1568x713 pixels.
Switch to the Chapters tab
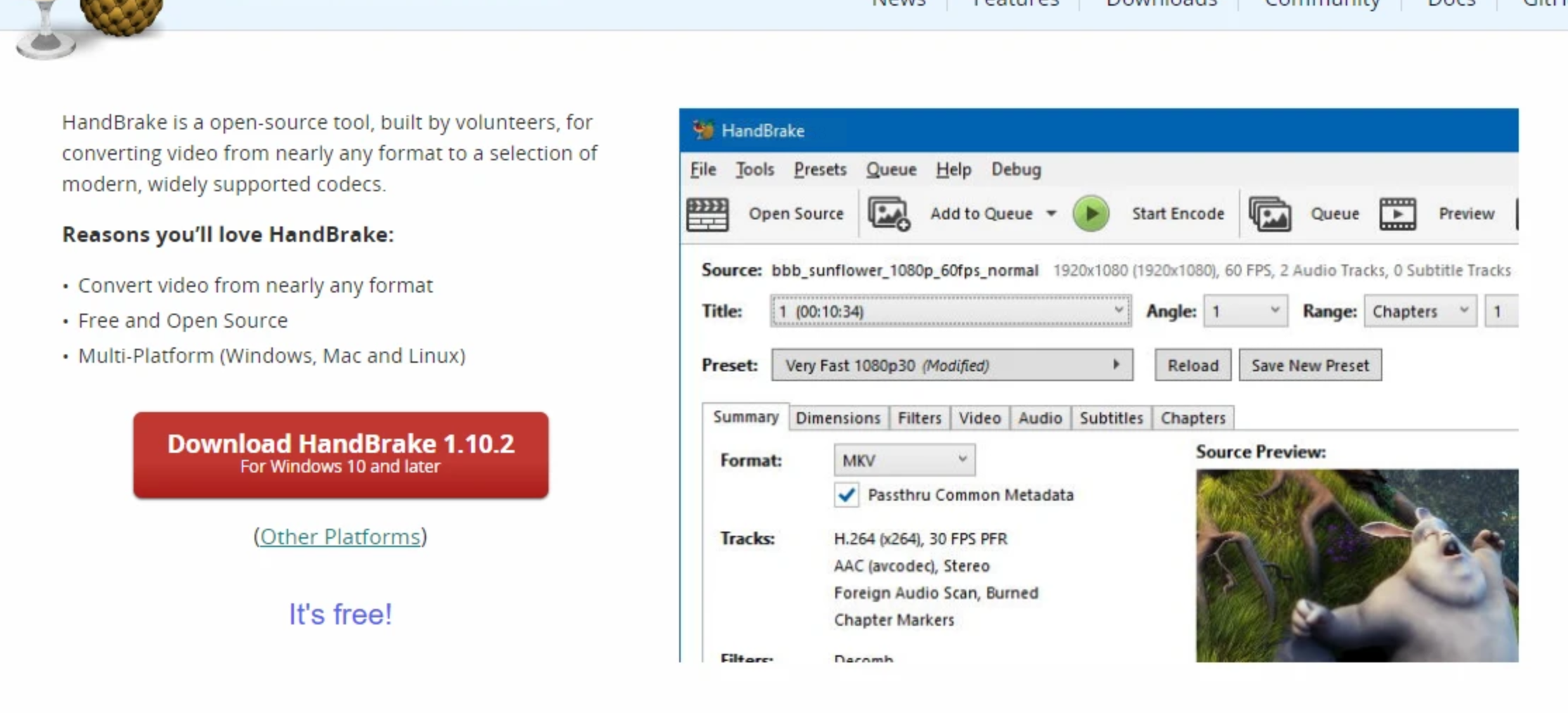1193,418
